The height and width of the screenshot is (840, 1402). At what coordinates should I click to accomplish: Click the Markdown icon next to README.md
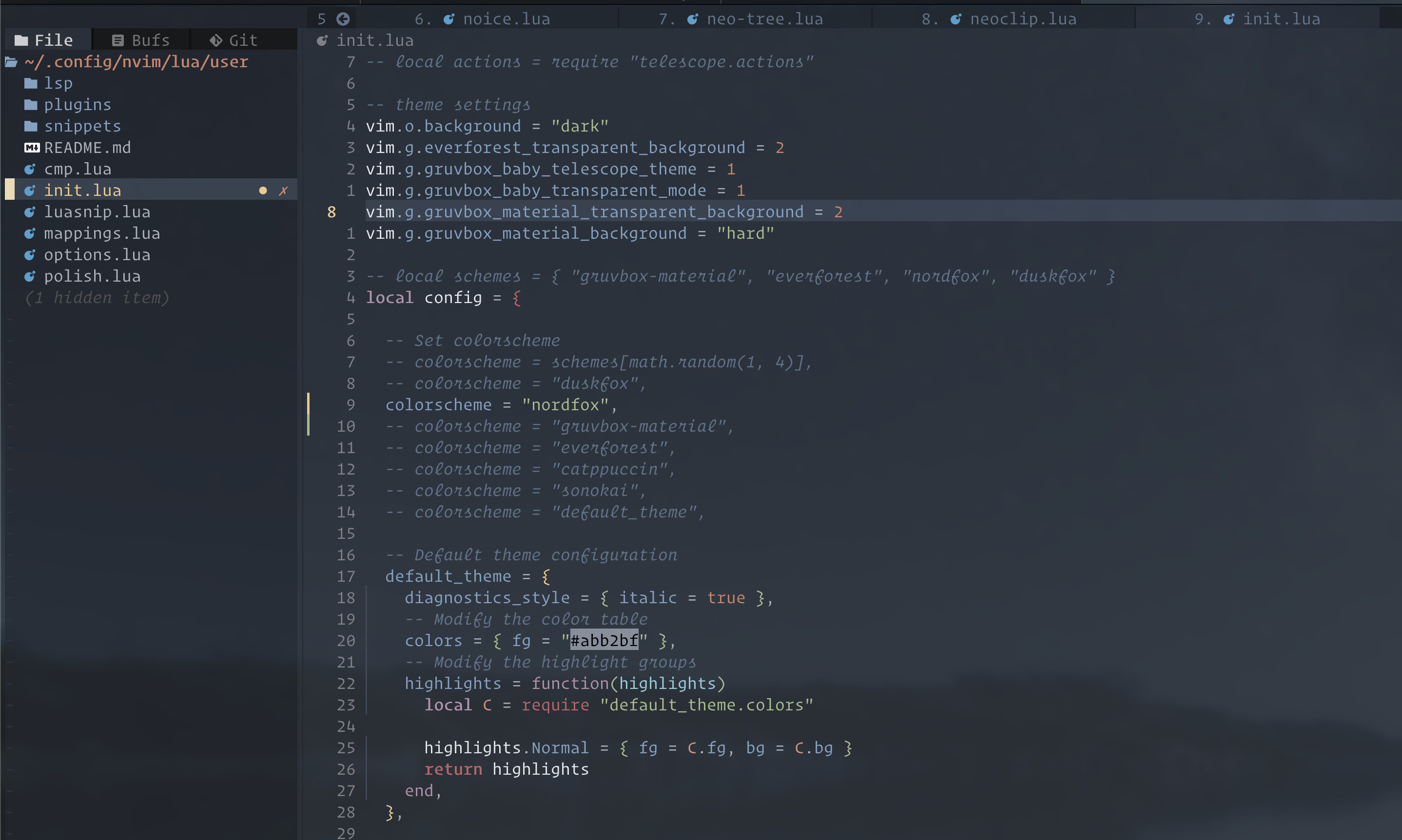(32, 148)
